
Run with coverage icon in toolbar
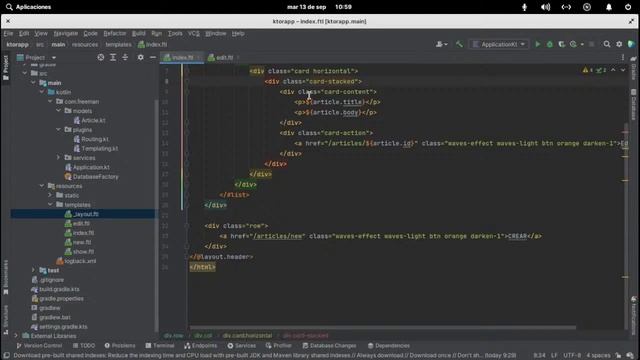[x=562, y=44]
